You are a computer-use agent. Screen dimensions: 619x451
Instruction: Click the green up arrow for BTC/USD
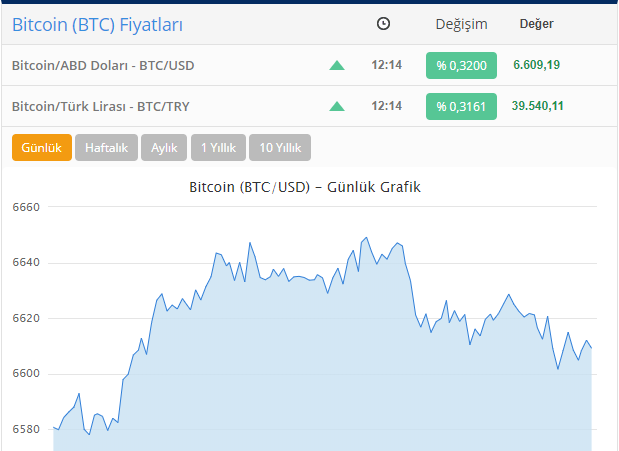point(337,65)
